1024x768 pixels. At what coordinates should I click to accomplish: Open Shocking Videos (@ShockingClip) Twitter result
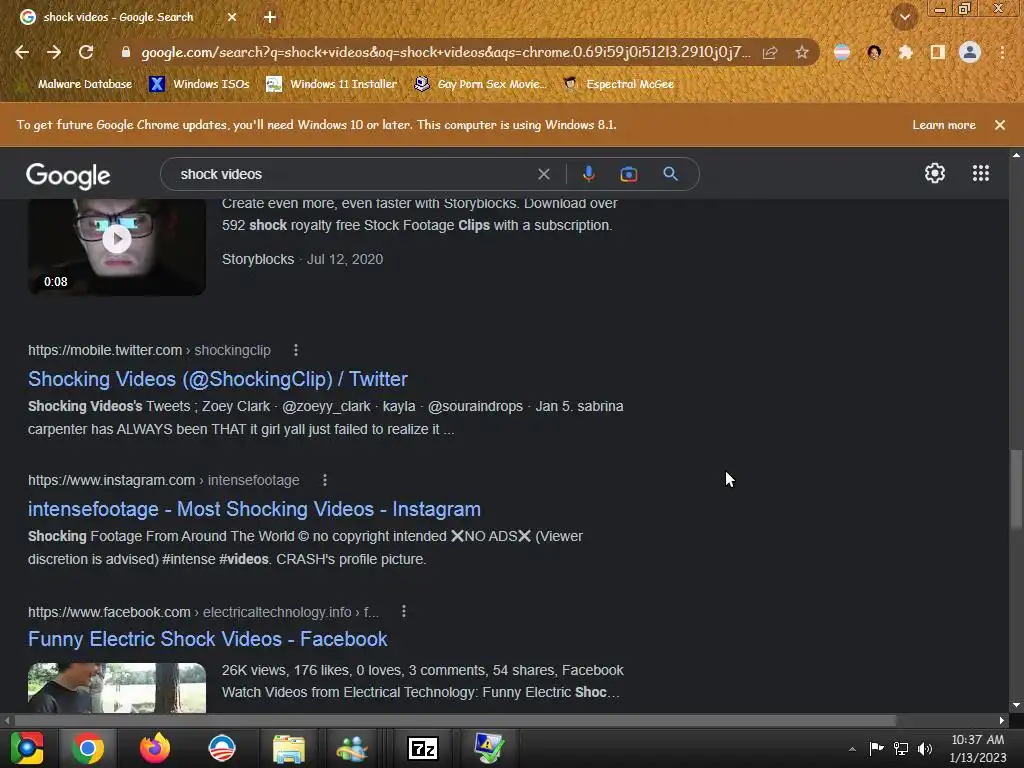pos(217,379)
